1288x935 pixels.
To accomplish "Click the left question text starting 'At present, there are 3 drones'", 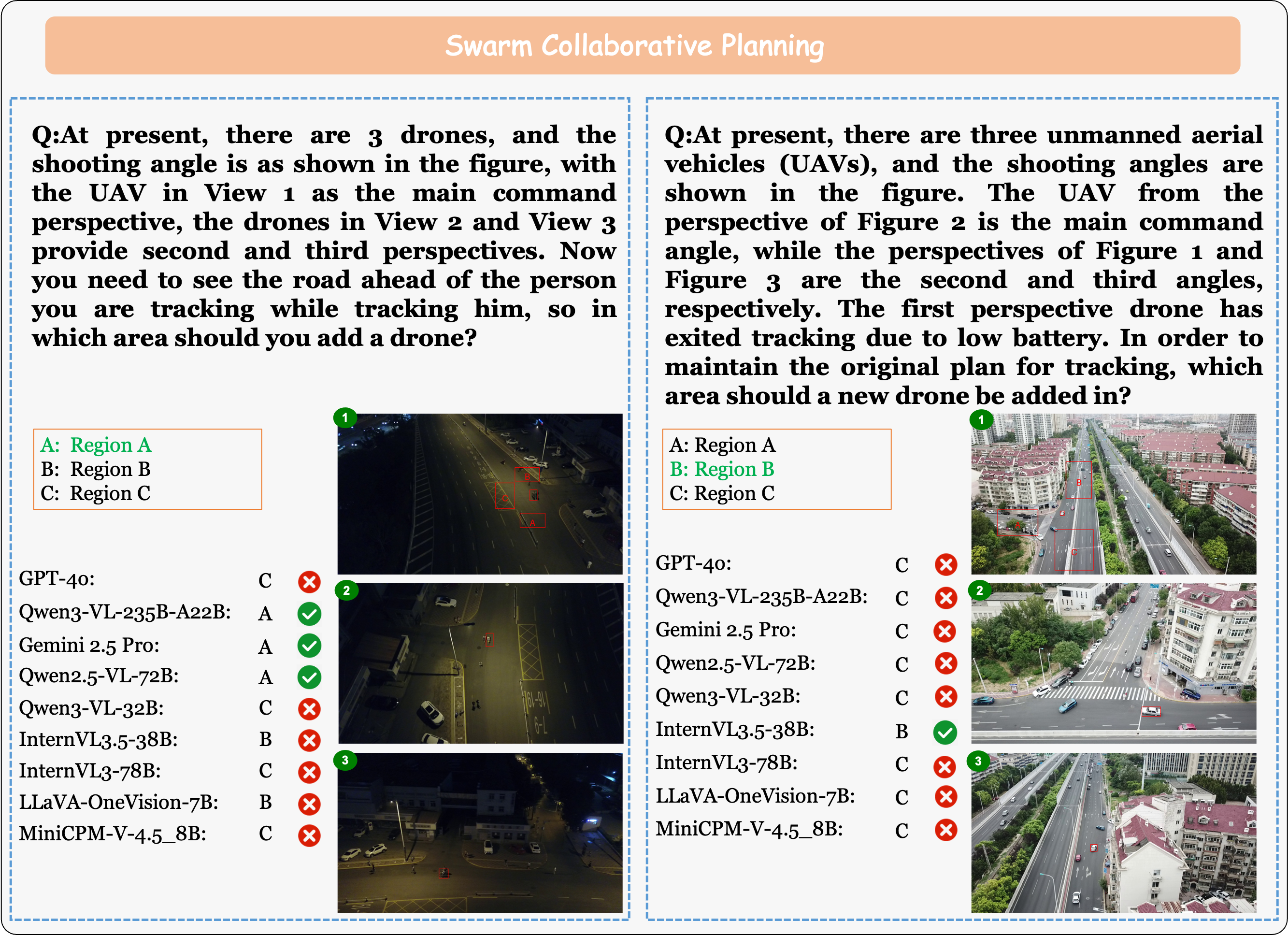I will [x=324, y=236].
